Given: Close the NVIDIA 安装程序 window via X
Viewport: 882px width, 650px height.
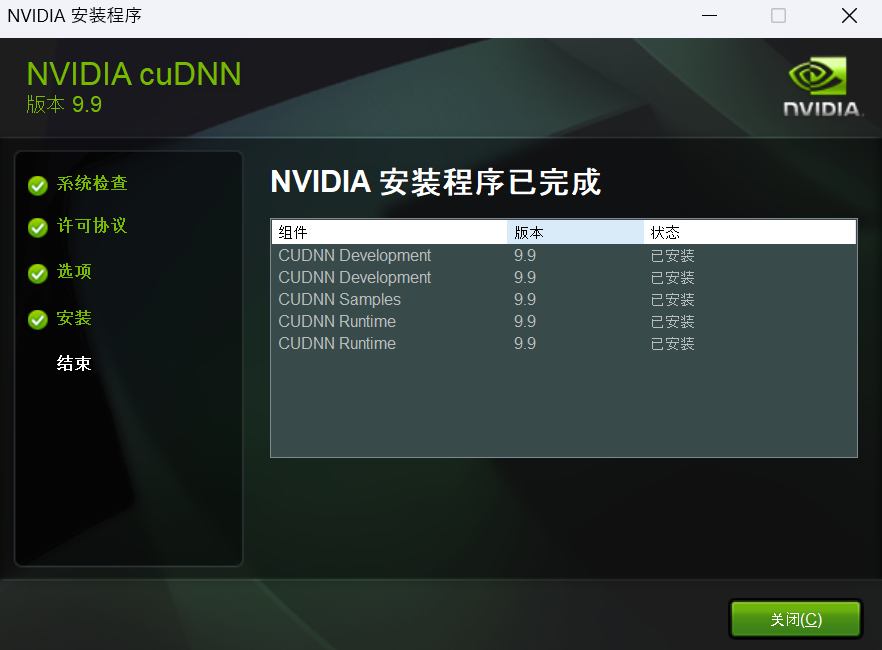Looking at the screenshot, I should [x=849, y=16].
